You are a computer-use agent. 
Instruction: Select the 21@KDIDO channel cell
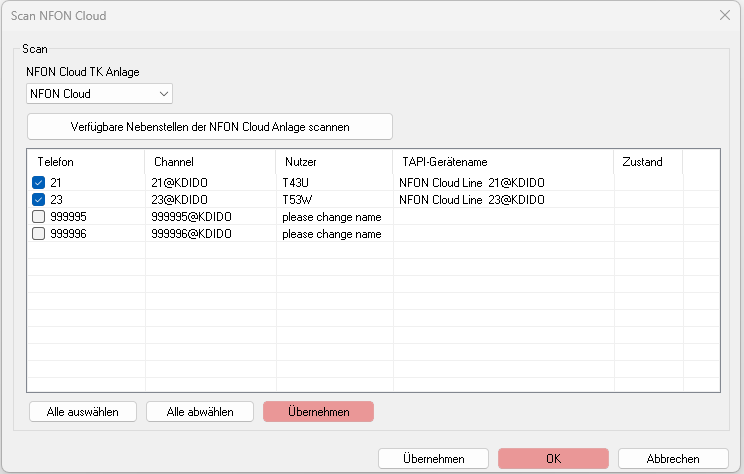pyautogui.click(x=179, y=183)
